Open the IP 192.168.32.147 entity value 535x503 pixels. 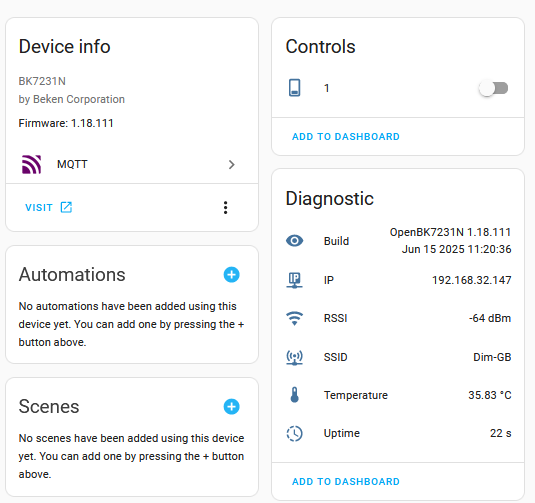tap(472, 280)
